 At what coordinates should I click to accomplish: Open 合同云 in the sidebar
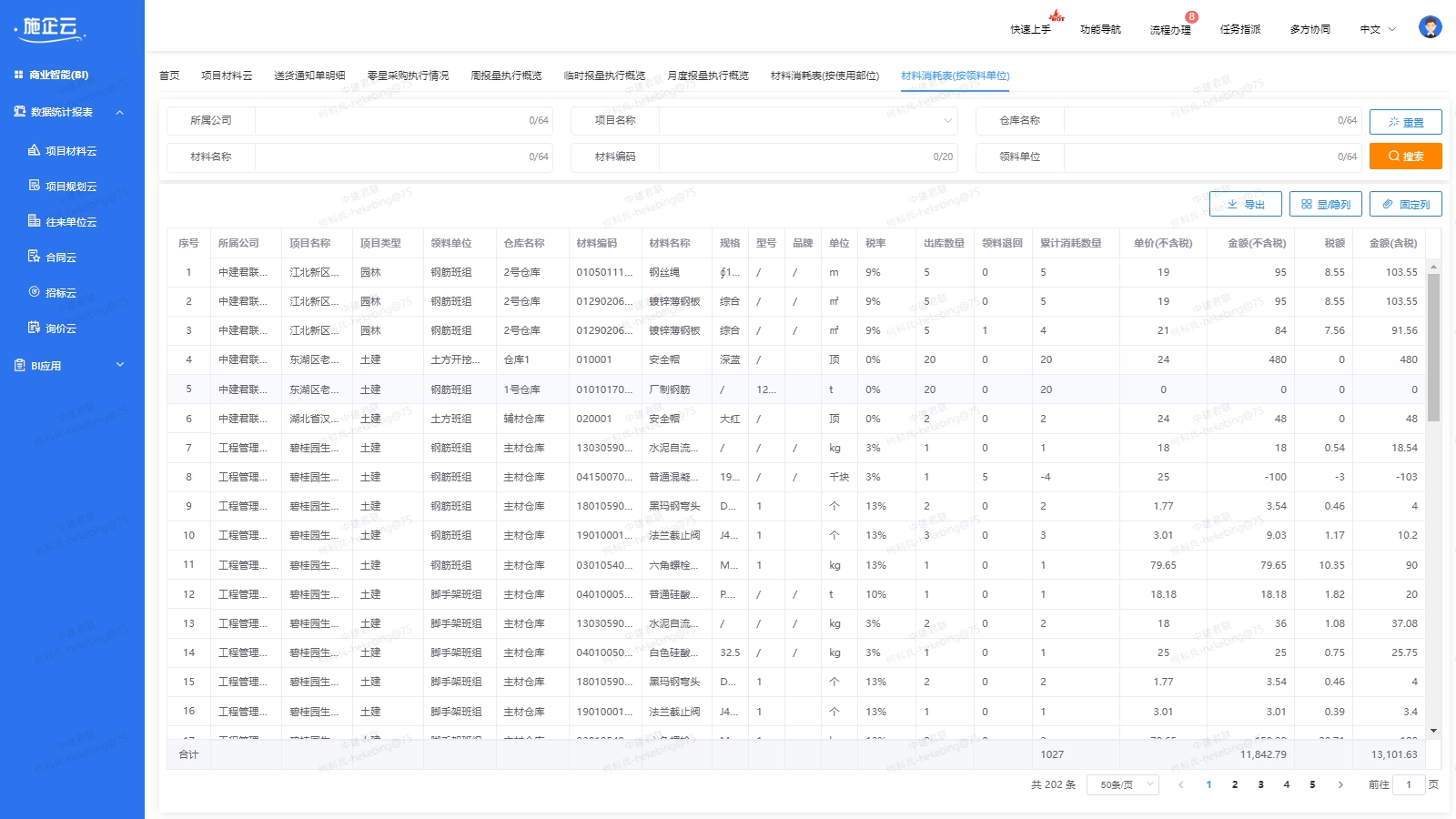tap(60, 258)
